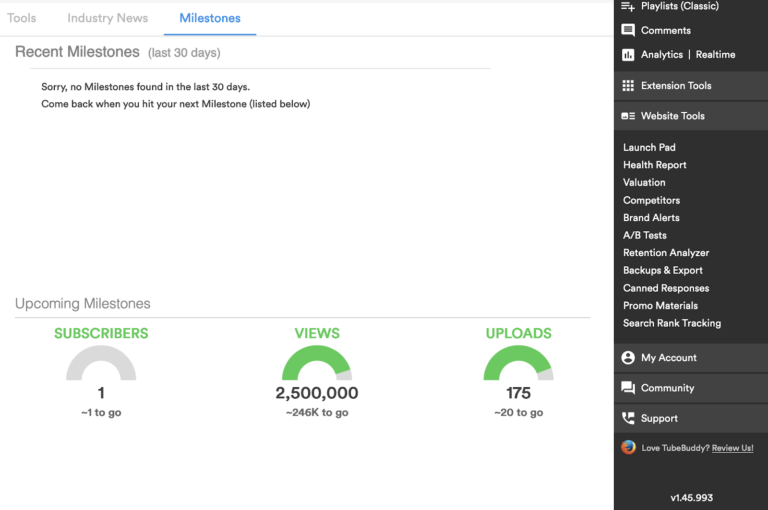768x510 pixels.
Task: Open Brand Alerts link
Action: coord(651,218)
